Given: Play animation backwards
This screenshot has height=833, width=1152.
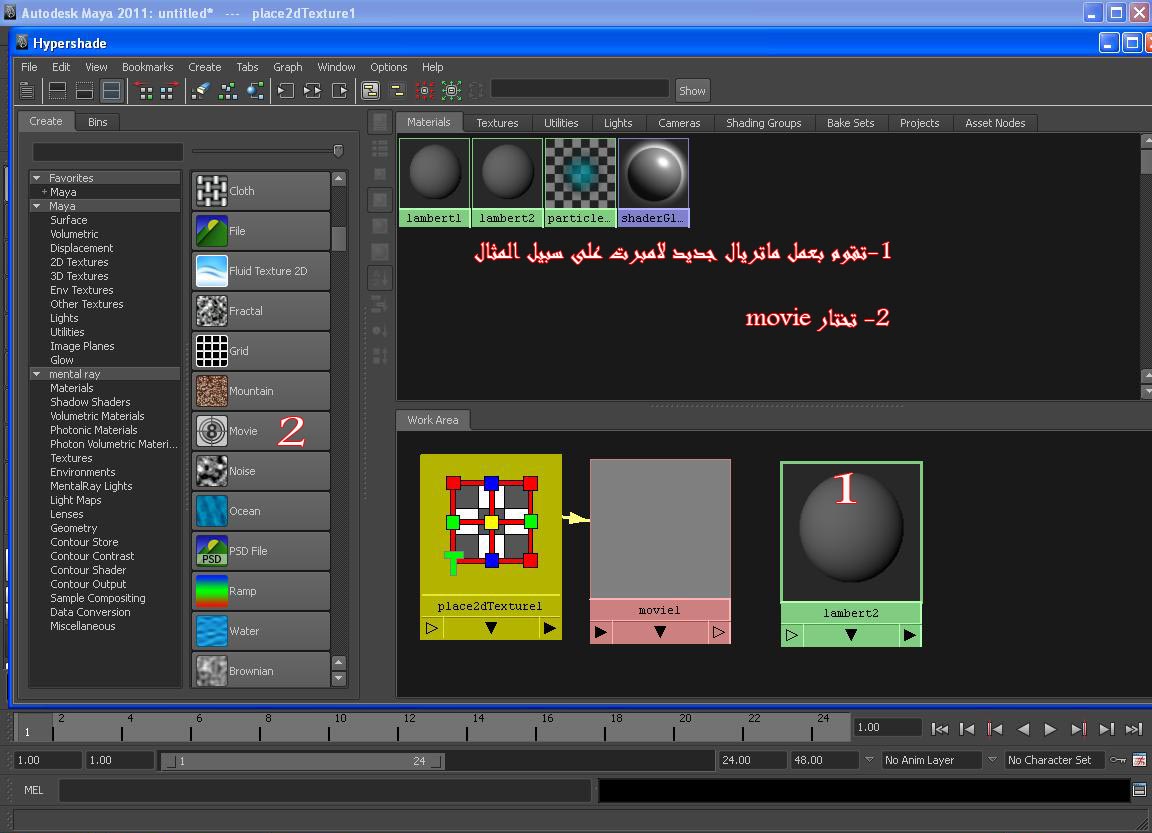Looking at the screenshot, I should pos(1023,729).
